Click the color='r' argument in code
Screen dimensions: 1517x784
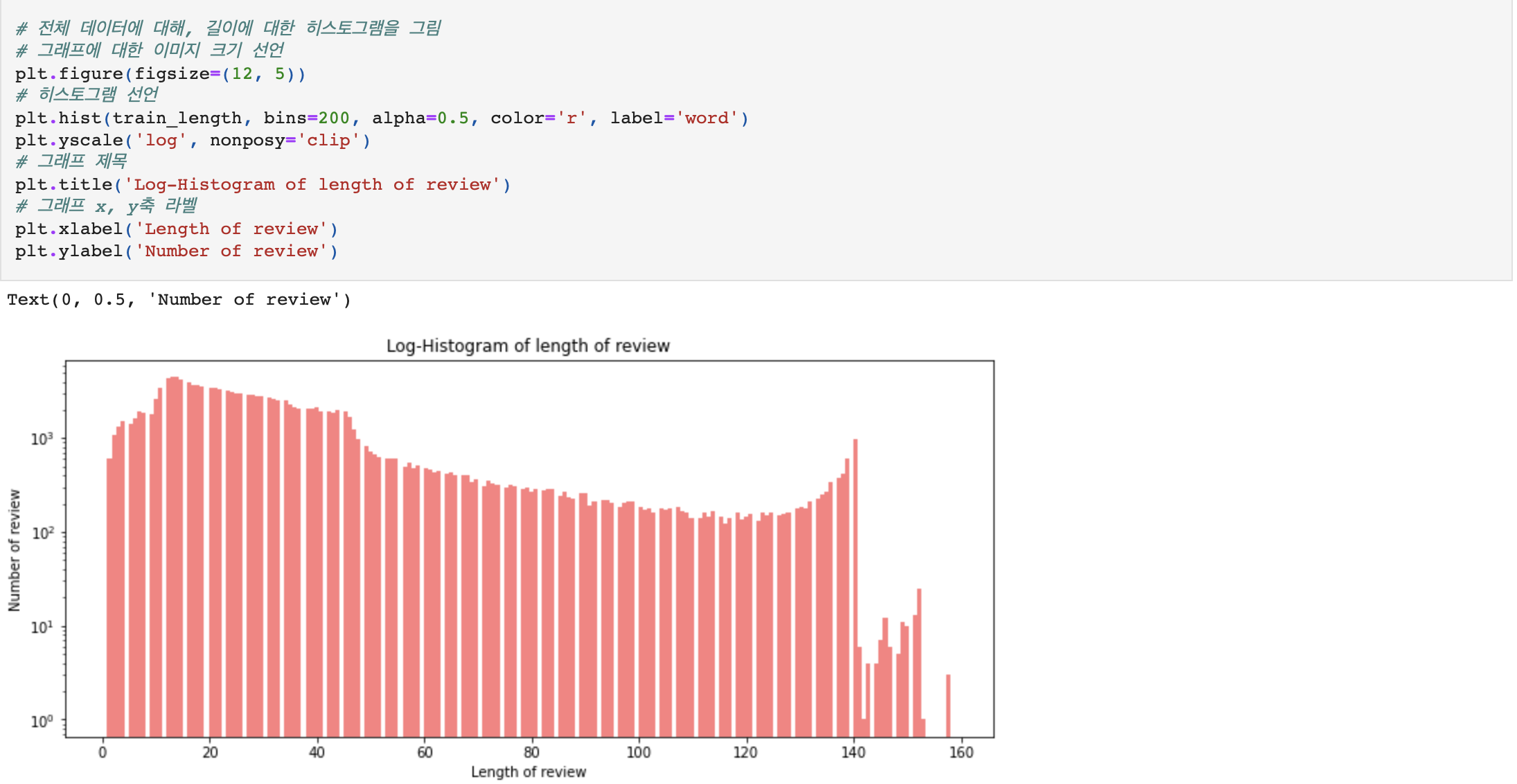pyautogui.click(x=538, y=118)
